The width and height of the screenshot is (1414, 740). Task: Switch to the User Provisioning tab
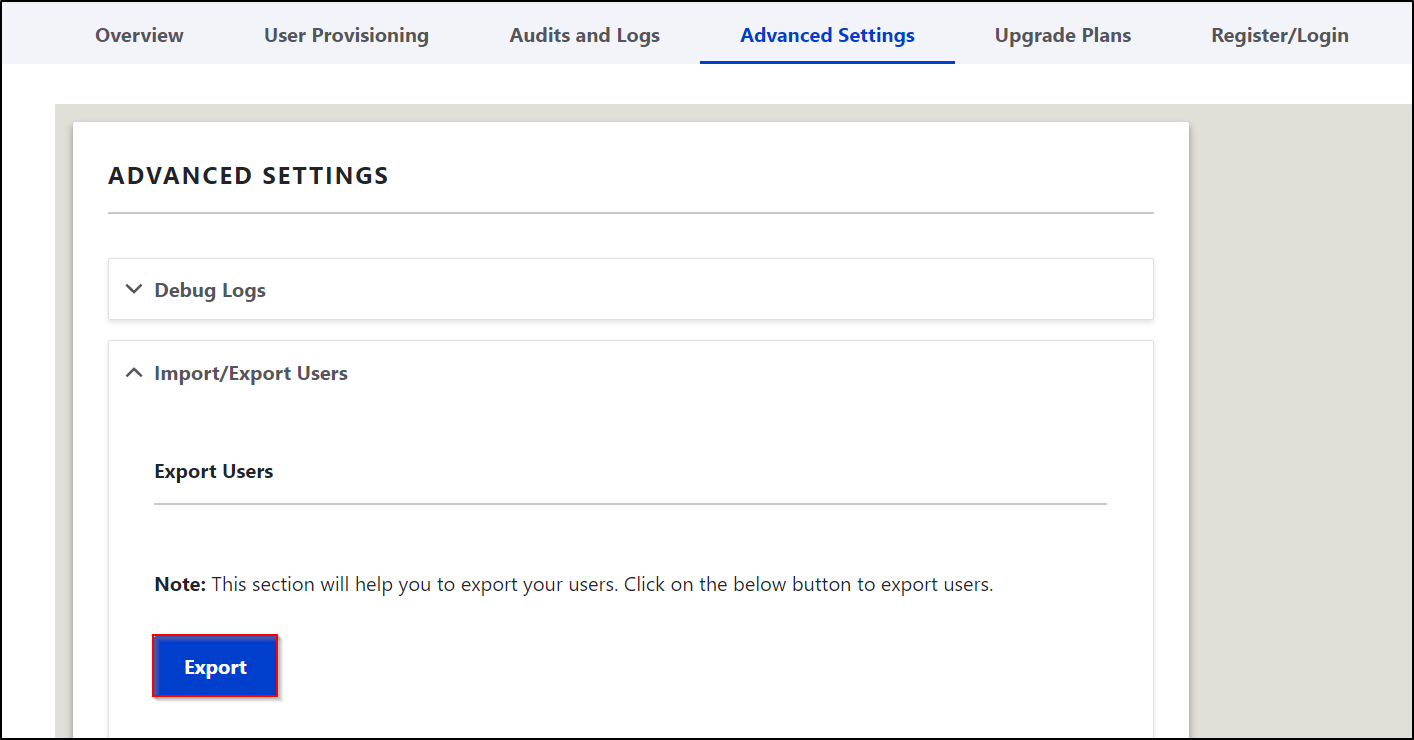pos(346,36)
